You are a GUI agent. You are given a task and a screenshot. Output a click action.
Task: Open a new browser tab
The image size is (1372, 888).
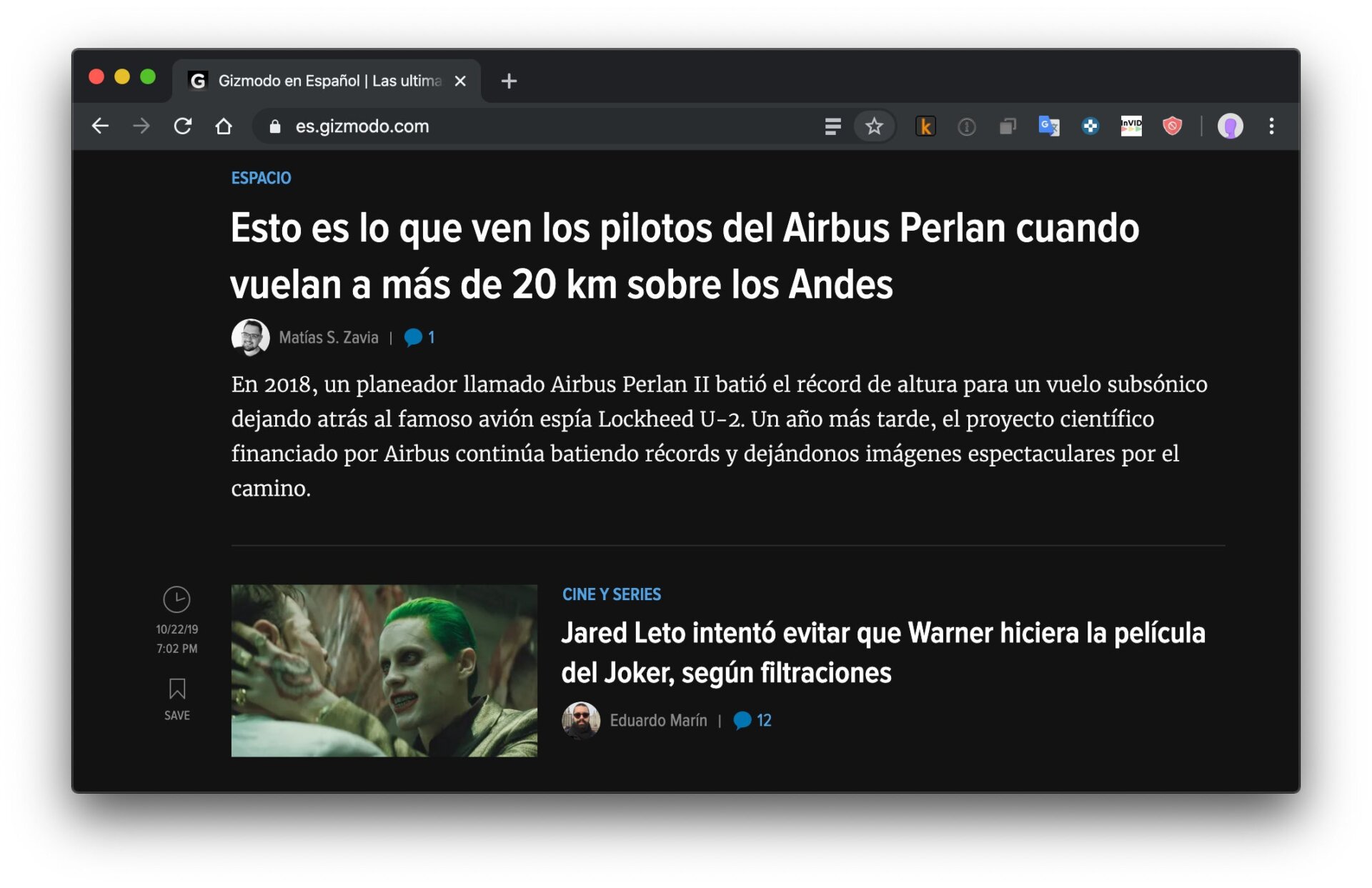pos(509,81)
